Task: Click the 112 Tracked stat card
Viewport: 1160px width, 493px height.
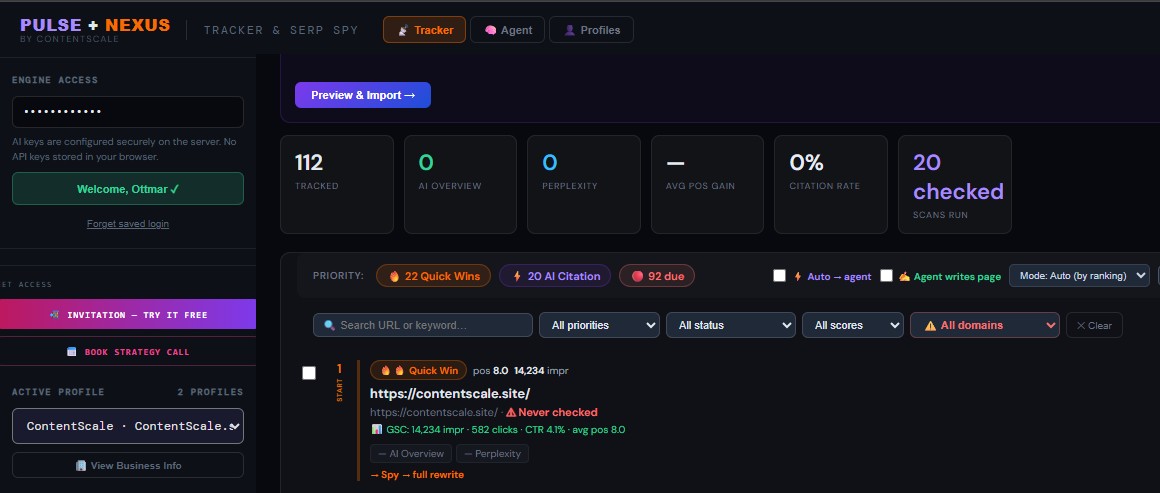Action: [337, 184]
